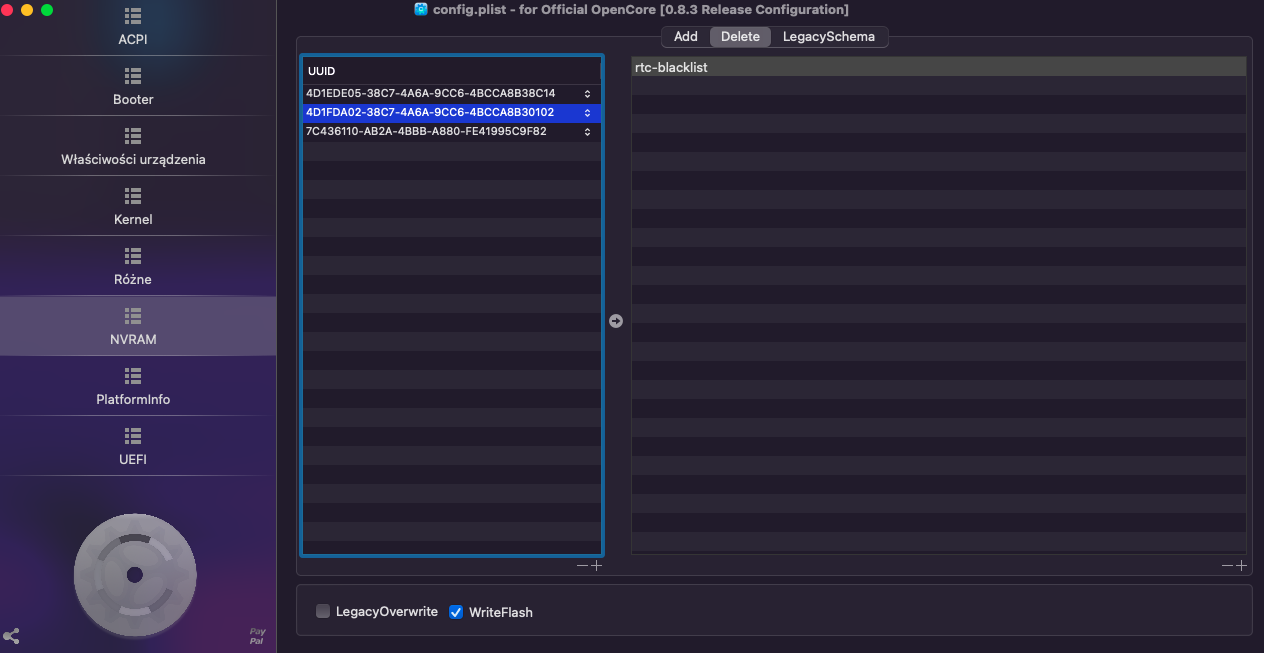The height and width of the screenshot is (653, 1264).
Task: Click the share icon in the sidebar corner
Action: pyautogui.click(x=12, y=636)
